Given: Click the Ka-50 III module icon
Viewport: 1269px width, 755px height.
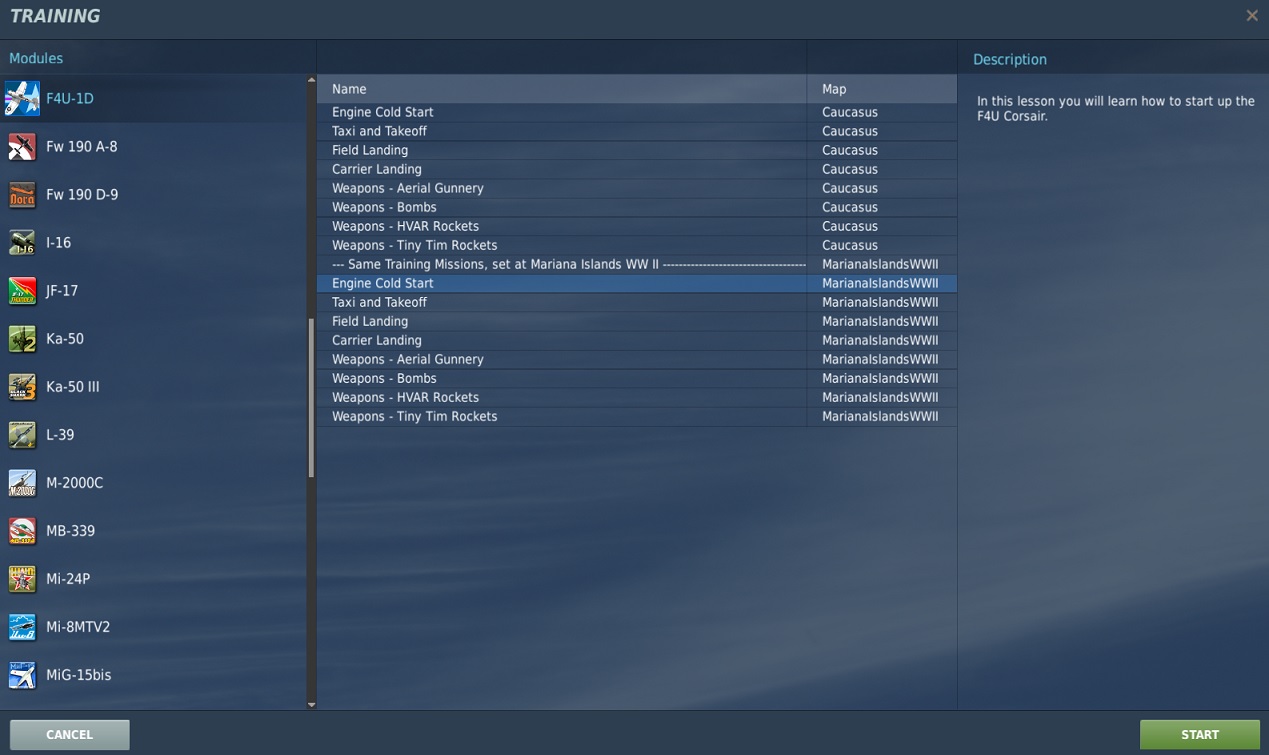Looking at the screenshot, I should pyautogui.click(x=22, y=387).
